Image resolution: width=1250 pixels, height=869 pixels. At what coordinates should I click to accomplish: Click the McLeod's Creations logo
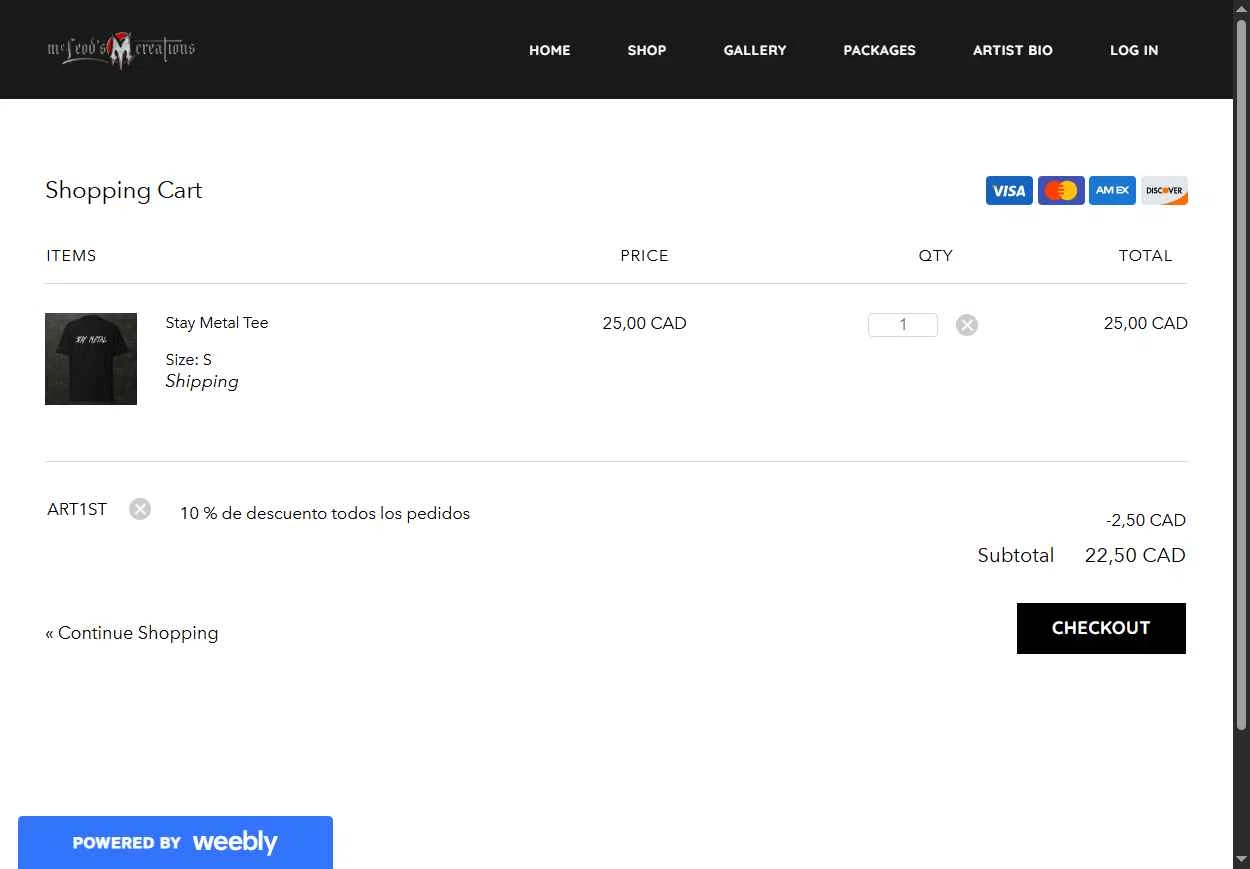coord(121,49)
